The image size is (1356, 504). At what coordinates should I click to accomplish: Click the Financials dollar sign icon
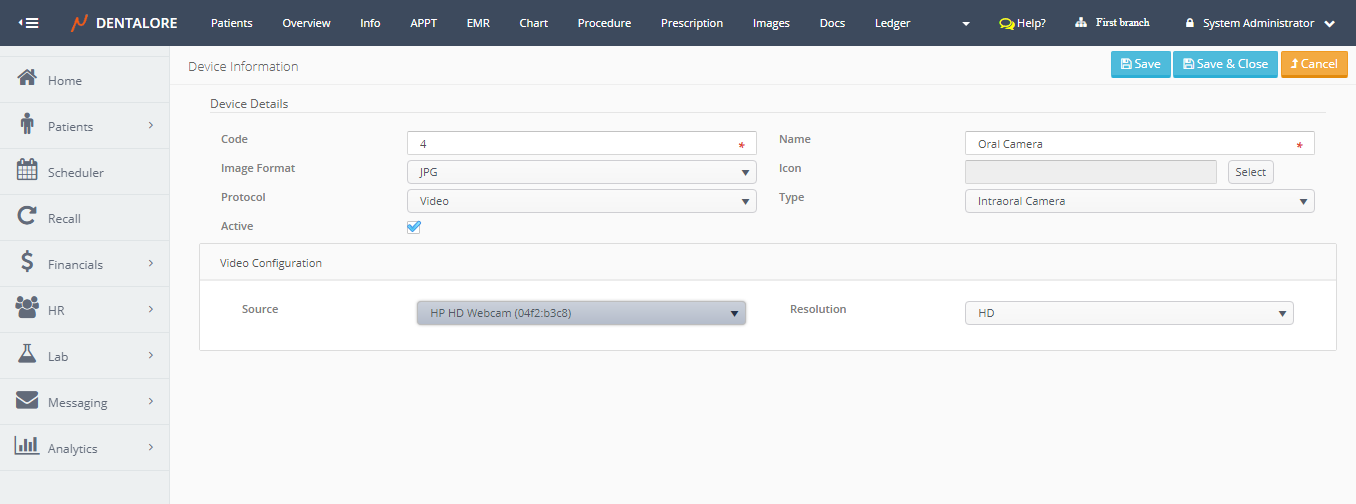28,263
